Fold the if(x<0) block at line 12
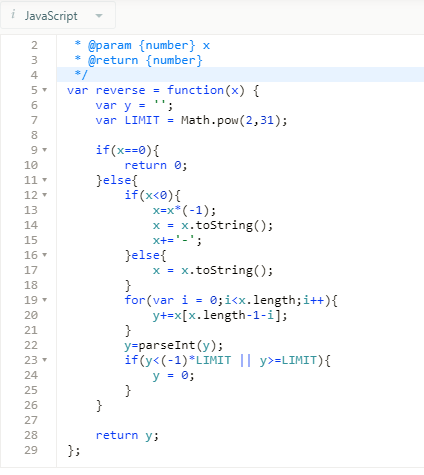424x475 pixels. (45, 195)
